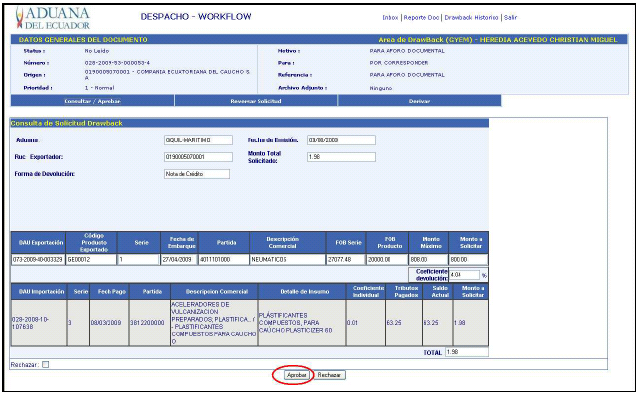Select the Derivar tab
Viewport: 640px width, 394px height.
[420, 101]
